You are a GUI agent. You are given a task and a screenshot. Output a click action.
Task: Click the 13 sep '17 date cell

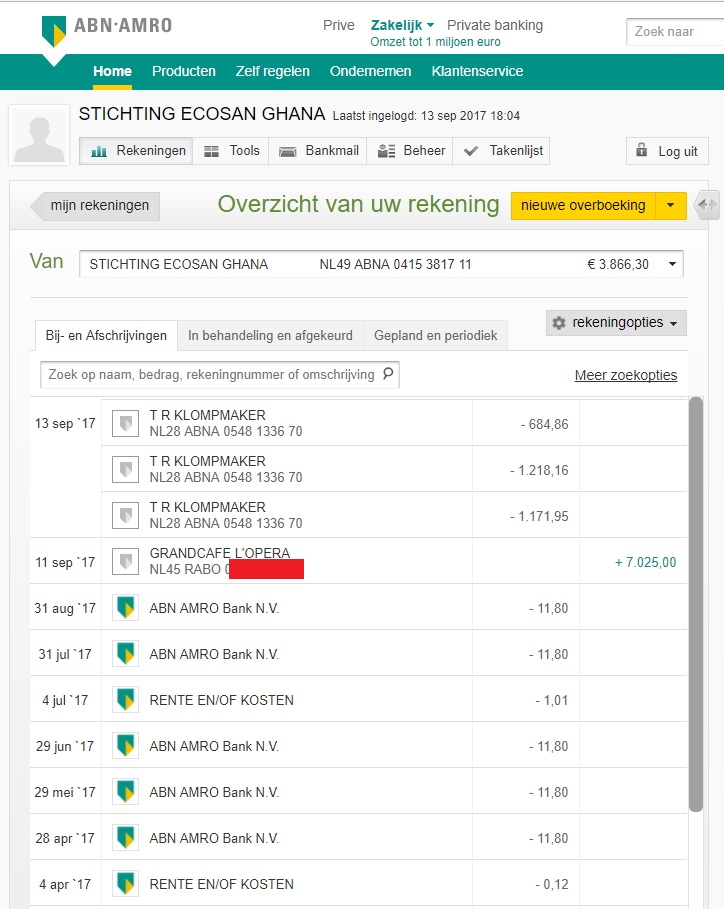[x=65, y=423]
